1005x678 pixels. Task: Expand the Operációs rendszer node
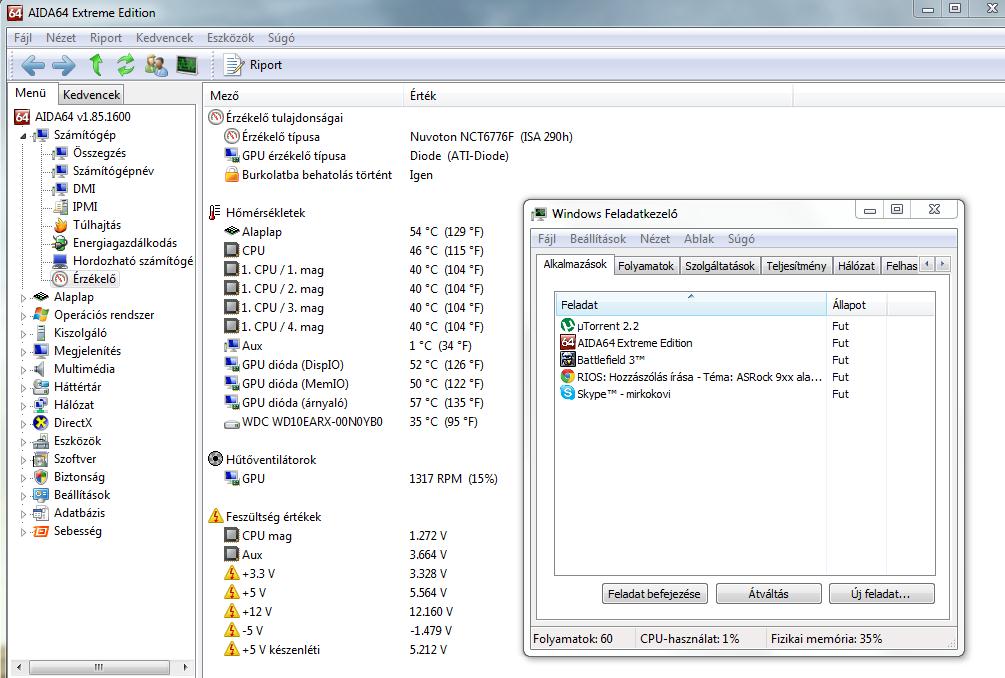click(x=24, y=315)
